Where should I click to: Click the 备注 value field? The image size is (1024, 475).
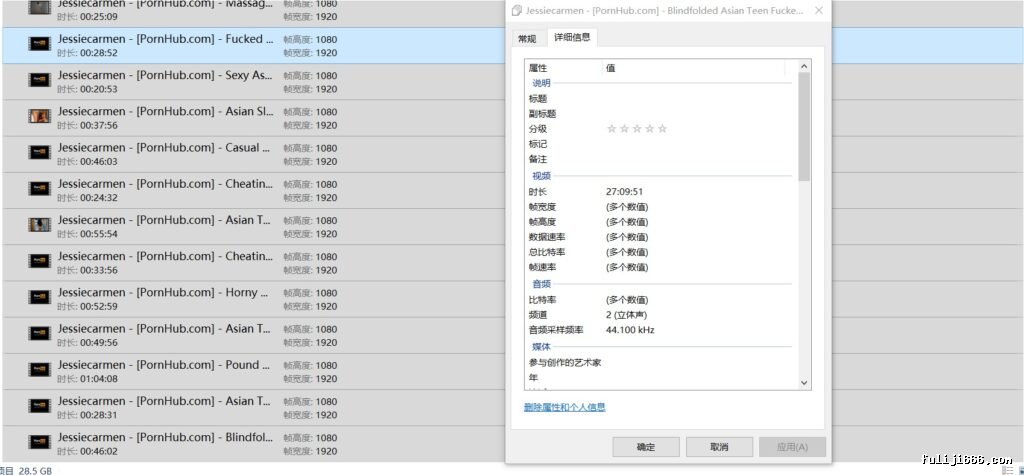pos(696,159)
